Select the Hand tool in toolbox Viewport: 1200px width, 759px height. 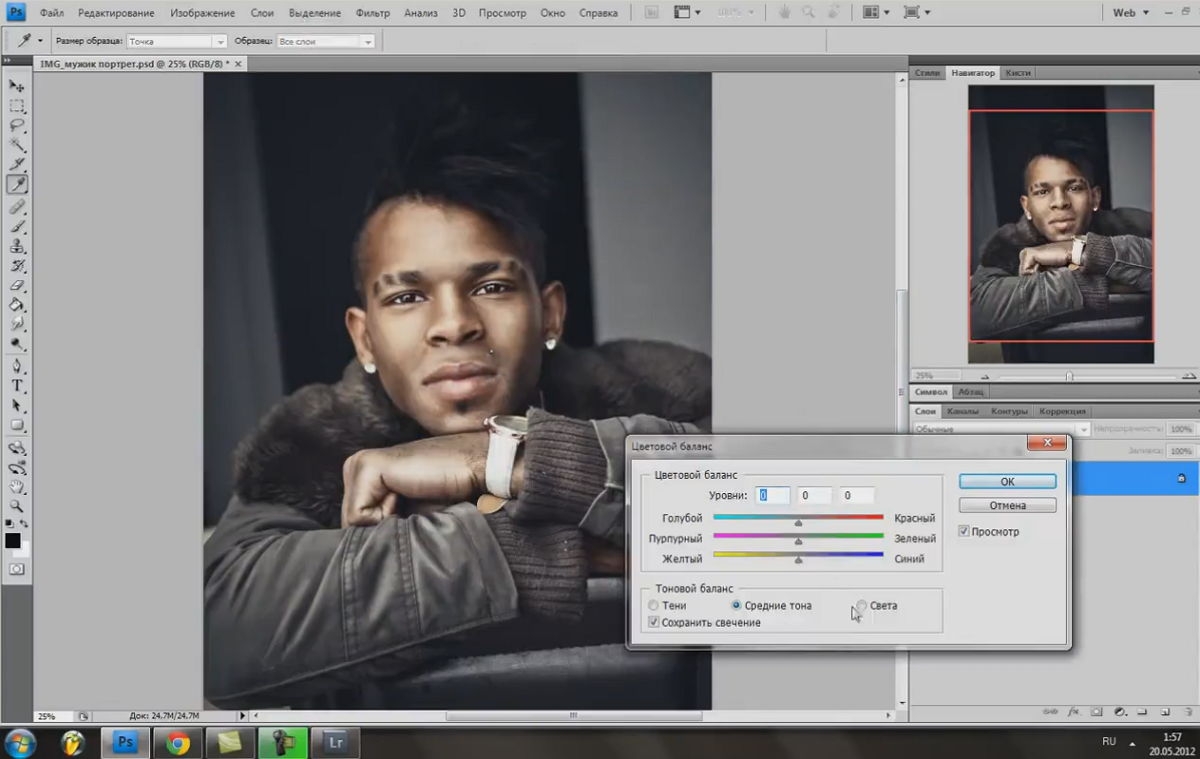[x=17, y=487]
